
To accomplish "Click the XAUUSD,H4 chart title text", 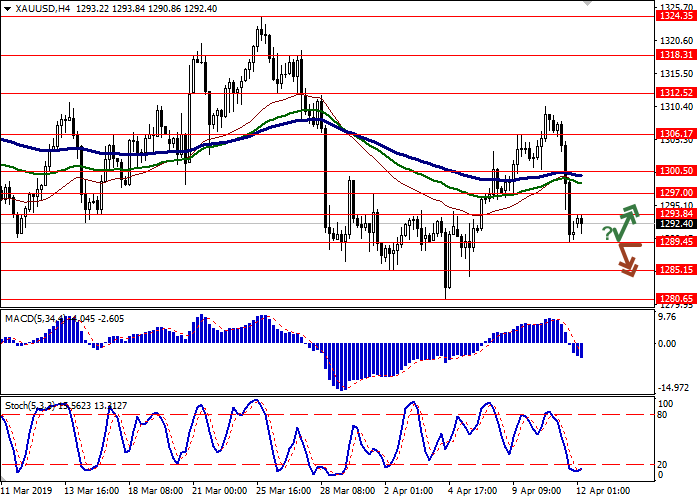I will coord(38,8).
